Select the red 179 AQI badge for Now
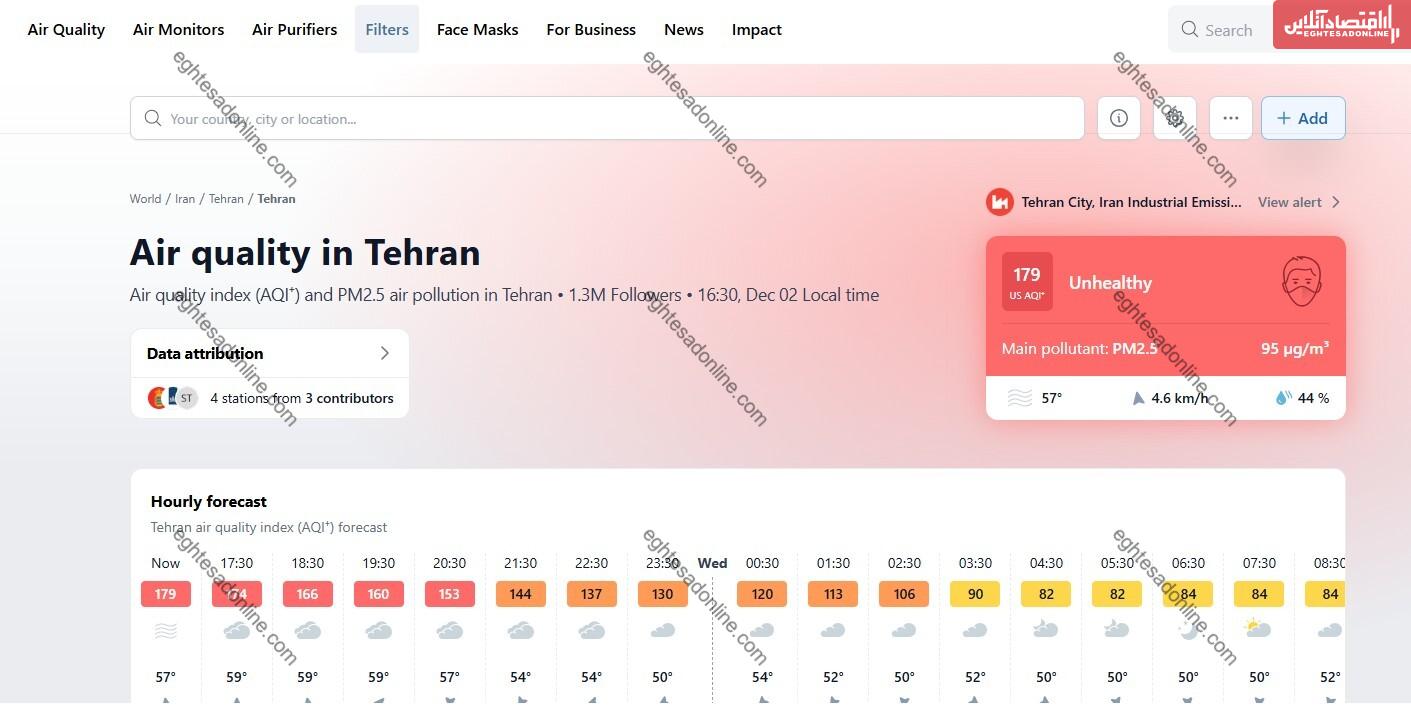This screenshot has height=717, width=1411. (165, 593)
